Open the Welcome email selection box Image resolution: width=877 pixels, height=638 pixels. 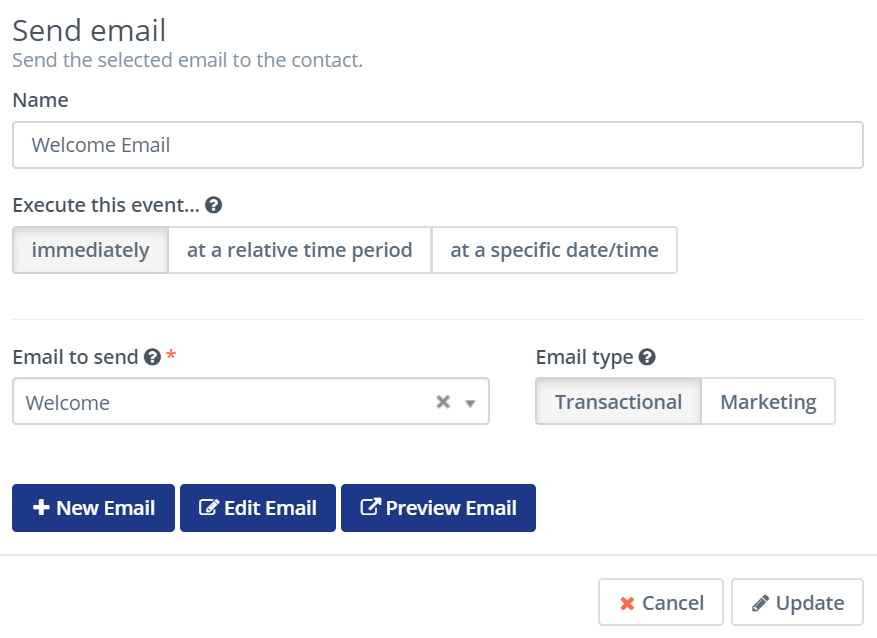pyautogui.click(x=220, y=402)
